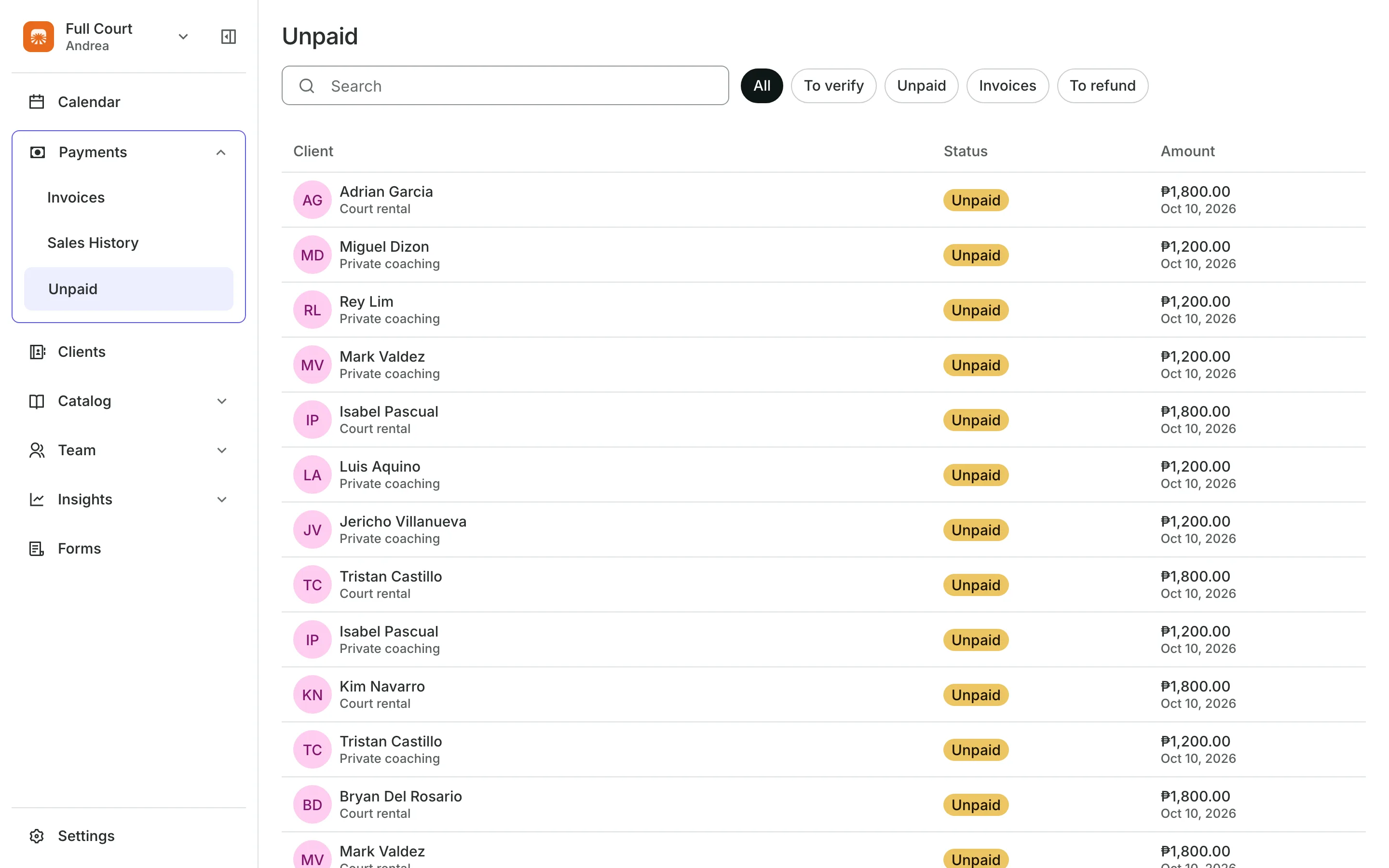Click the Client column header
Image resolution: width=1389 pixels, height=868 pixels.
click(x=313, y=151)
